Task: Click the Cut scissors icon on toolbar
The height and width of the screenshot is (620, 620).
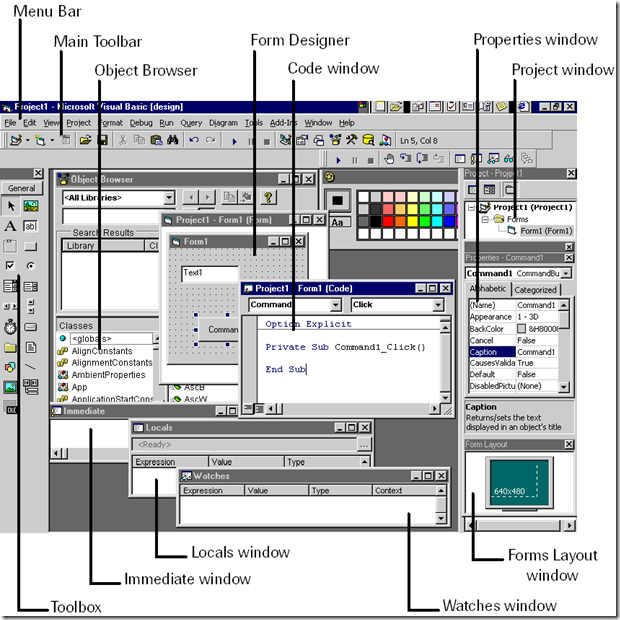Action: 123,140
